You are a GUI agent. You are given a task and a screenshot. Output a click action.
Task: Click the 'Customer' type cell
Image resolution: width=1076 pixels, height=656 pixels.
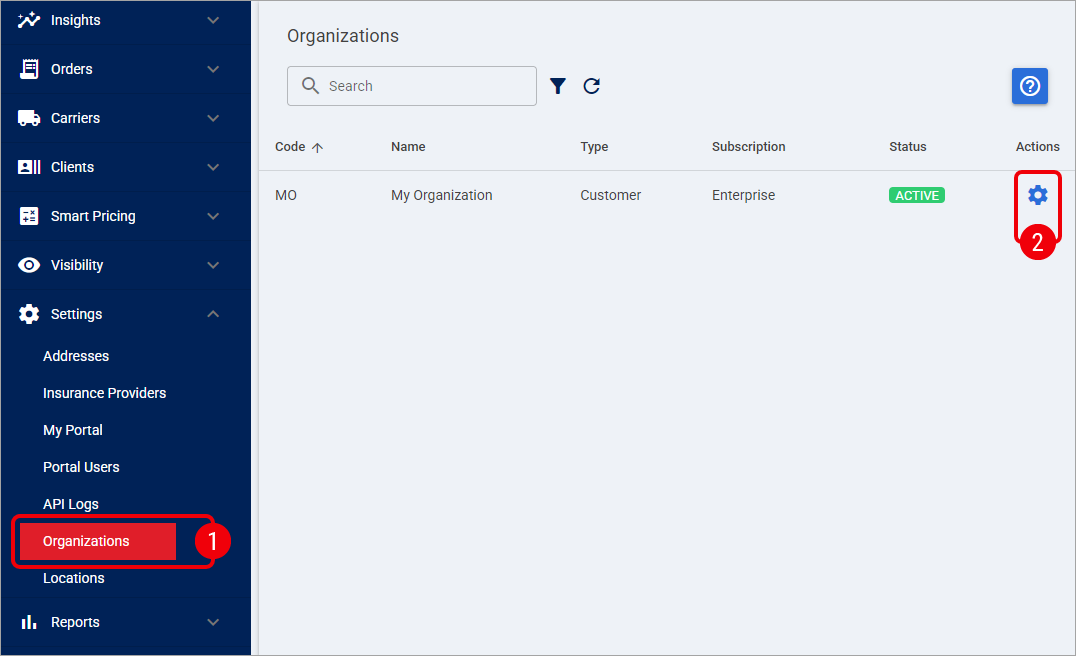tap(611, 196)
